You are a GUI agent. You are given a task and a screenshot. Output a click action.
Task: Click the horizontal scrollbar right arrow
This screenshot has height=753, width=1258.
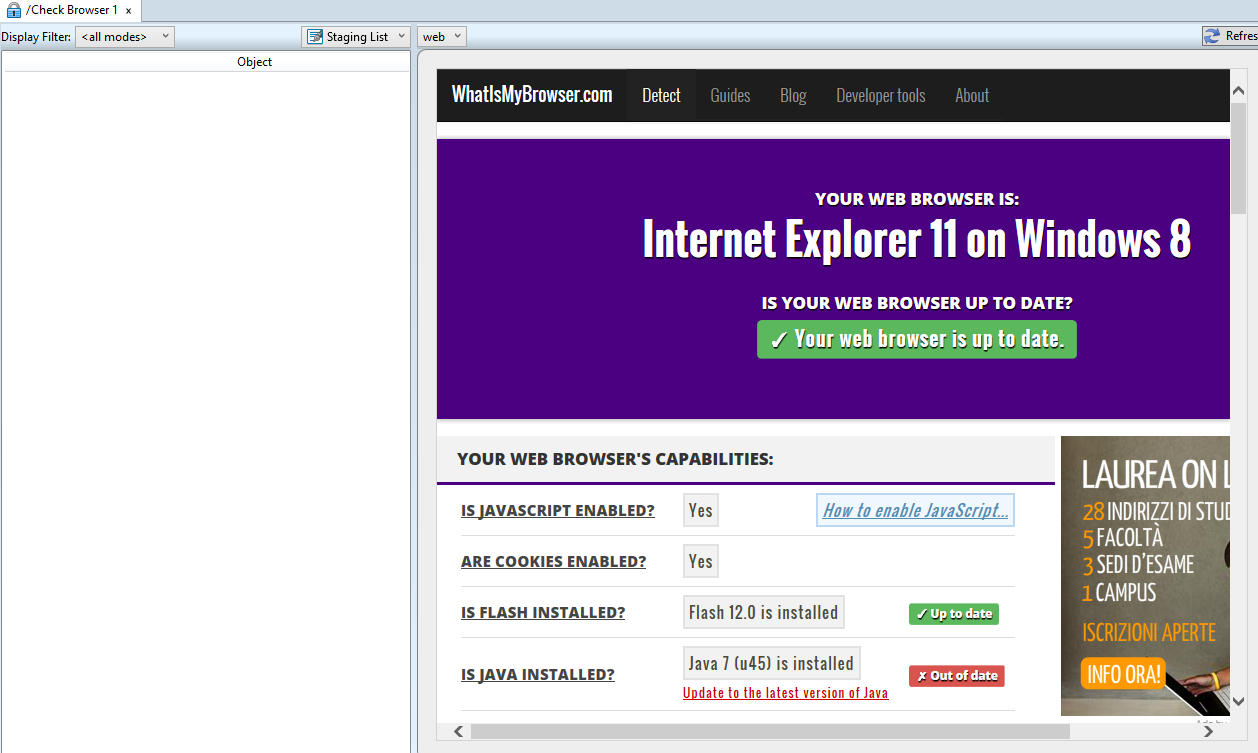[1208, 732]
